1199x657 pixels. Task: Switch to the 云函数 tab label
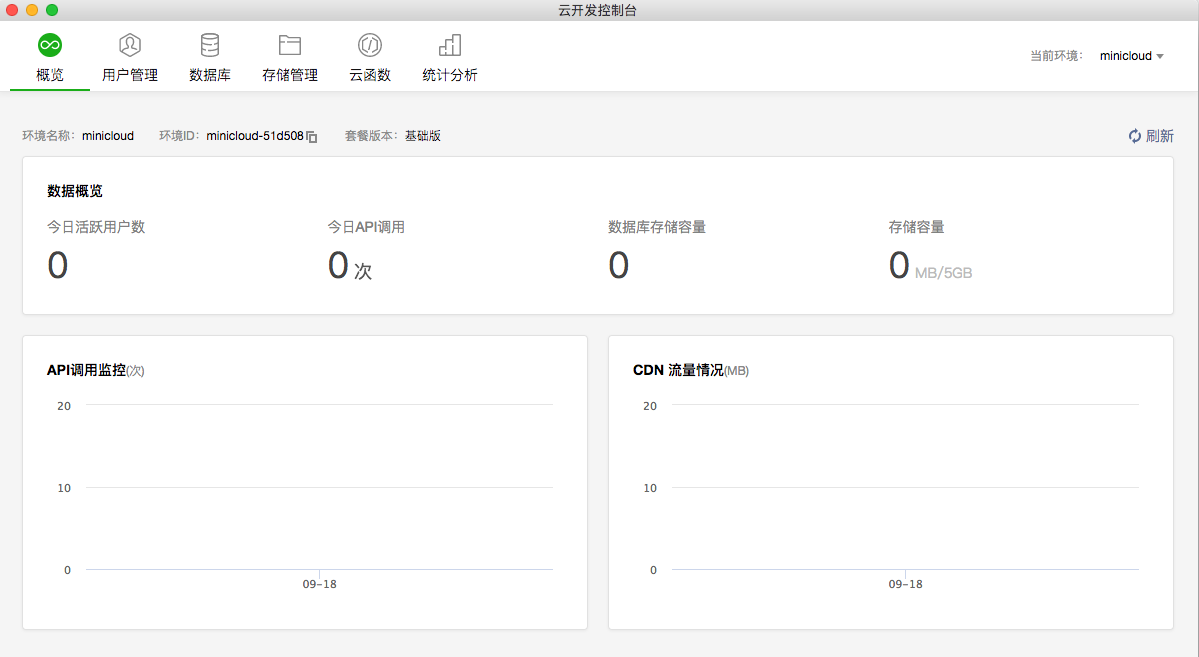369,75
